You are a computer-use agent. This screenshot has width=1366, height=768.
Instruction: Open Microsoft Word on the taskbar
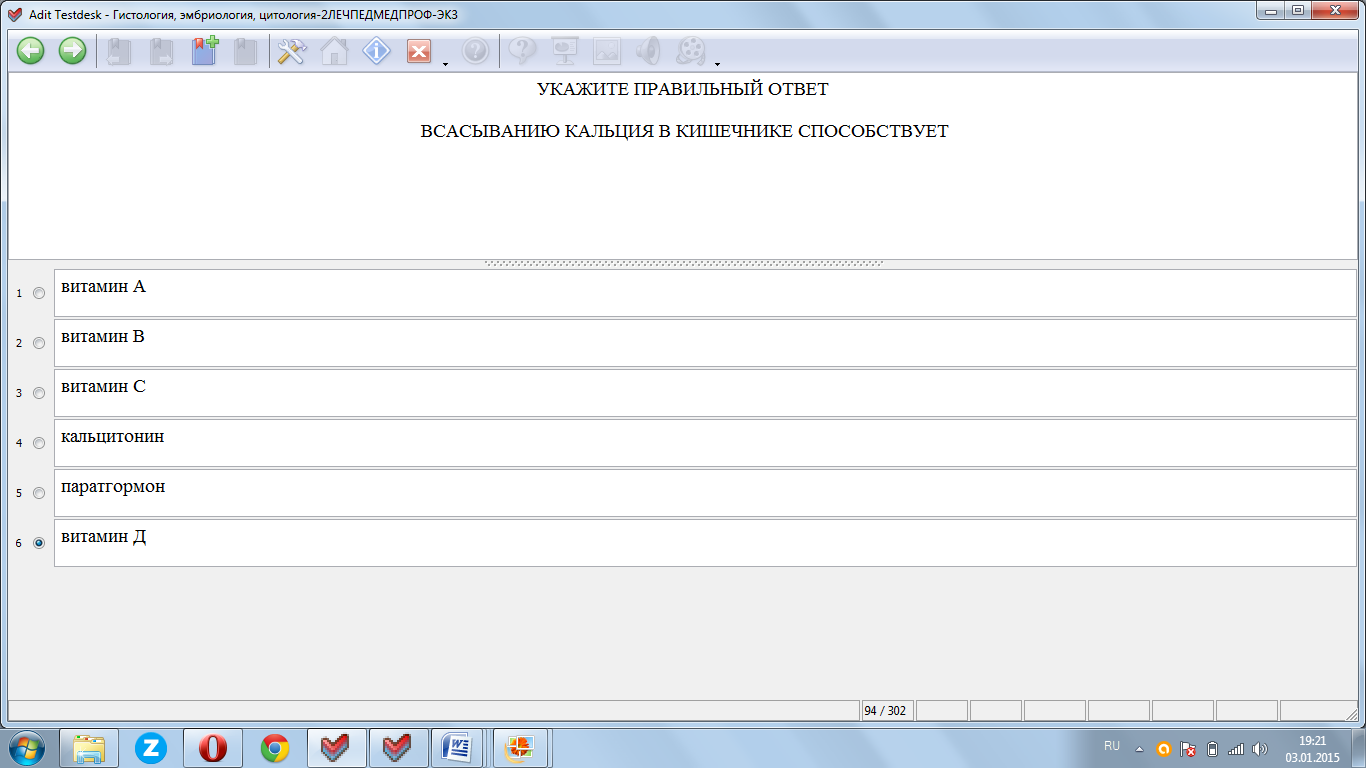click(x=457, y=748)
